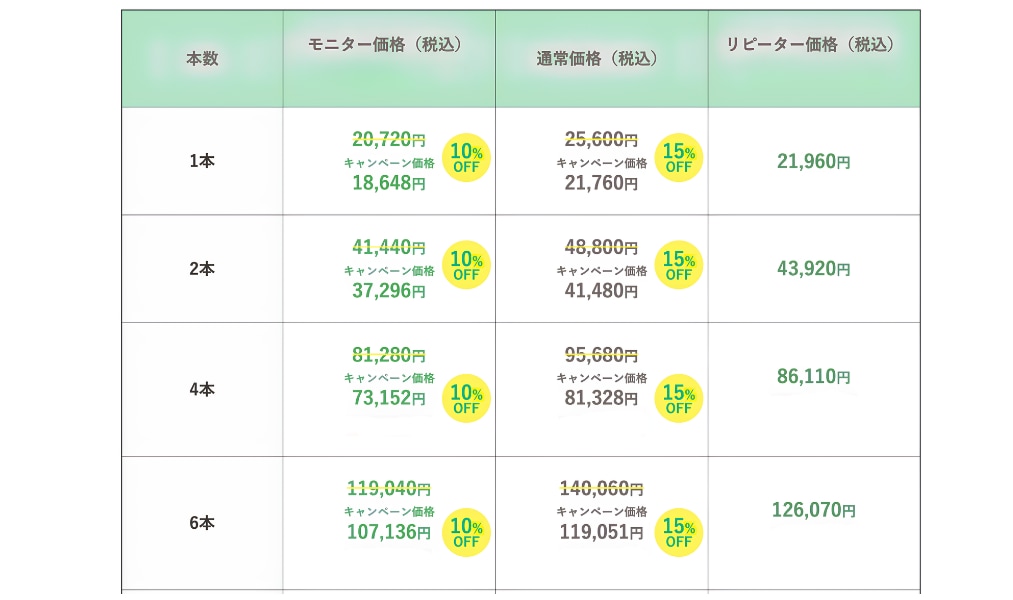The height and width of the screenshot is (600, 1013).
Task: Click the 126,070円 repeater price
Action: pos(814,510)
